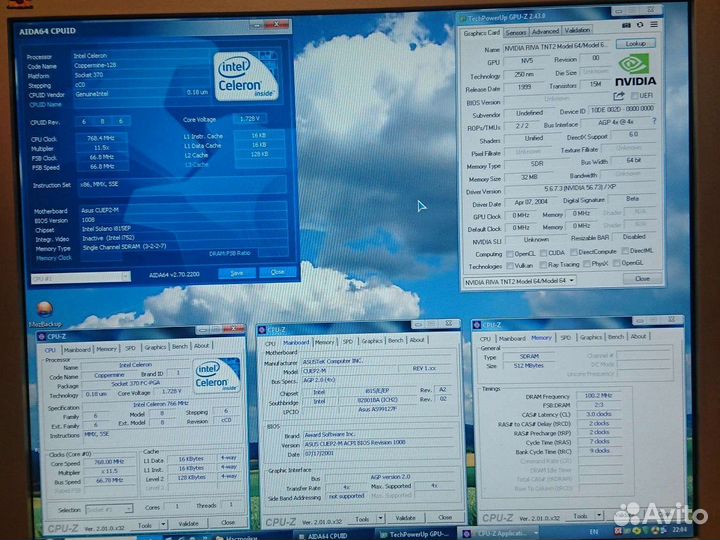Click the Celeron logo in CPU-Z CPU tab
This screenshot has height=540, width=720.
click(x=217, y=375)
